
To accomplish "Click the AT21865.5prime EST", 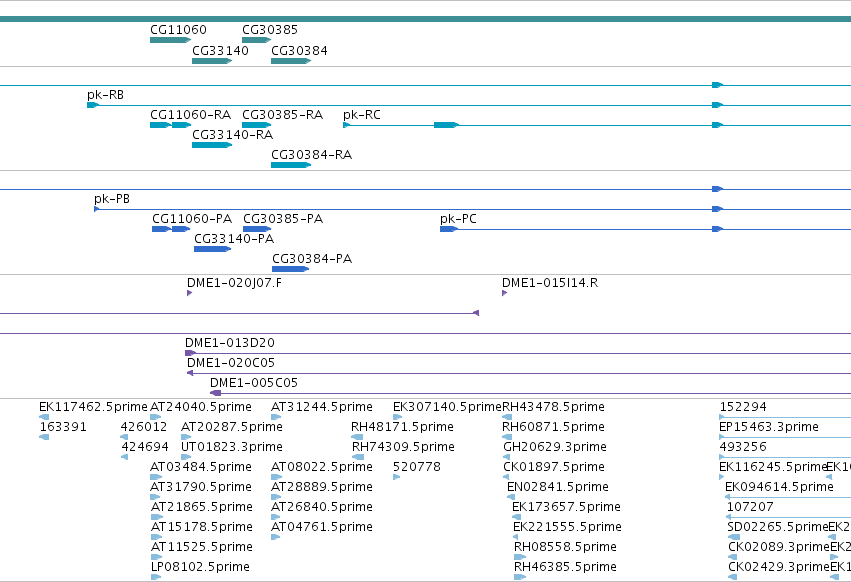I will click(x=155, y=518).
